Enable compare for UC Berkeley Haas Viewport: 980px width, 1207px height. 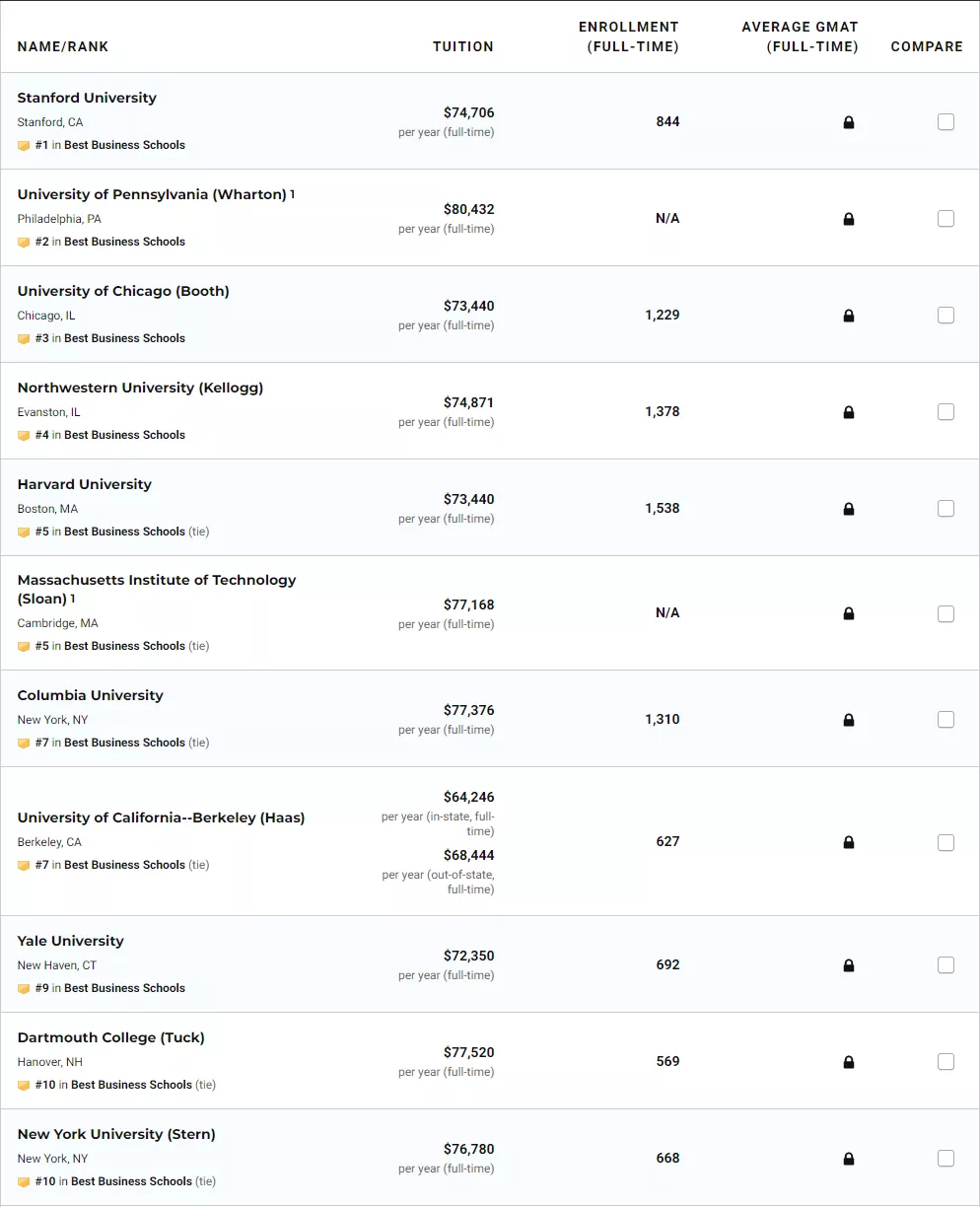tap(945, 842)
